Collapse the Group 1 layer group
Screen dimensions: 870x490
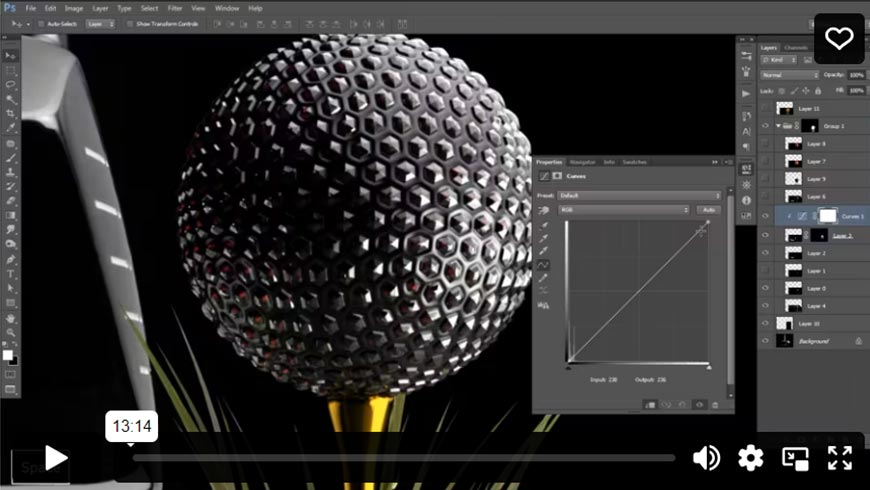(778, 126)
